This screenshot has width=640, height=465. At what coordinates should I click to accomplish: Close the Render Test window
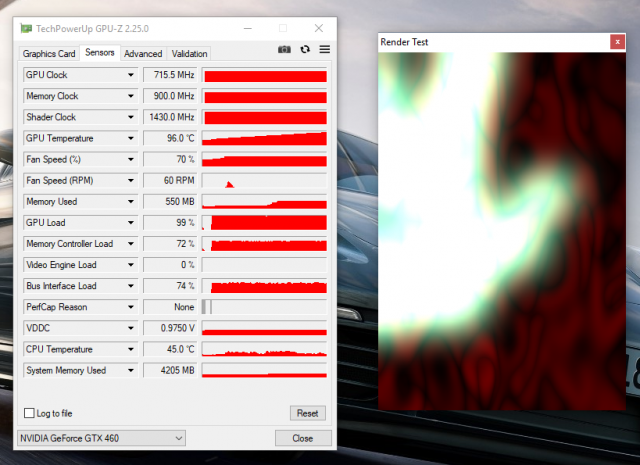(x=617, y=42)
